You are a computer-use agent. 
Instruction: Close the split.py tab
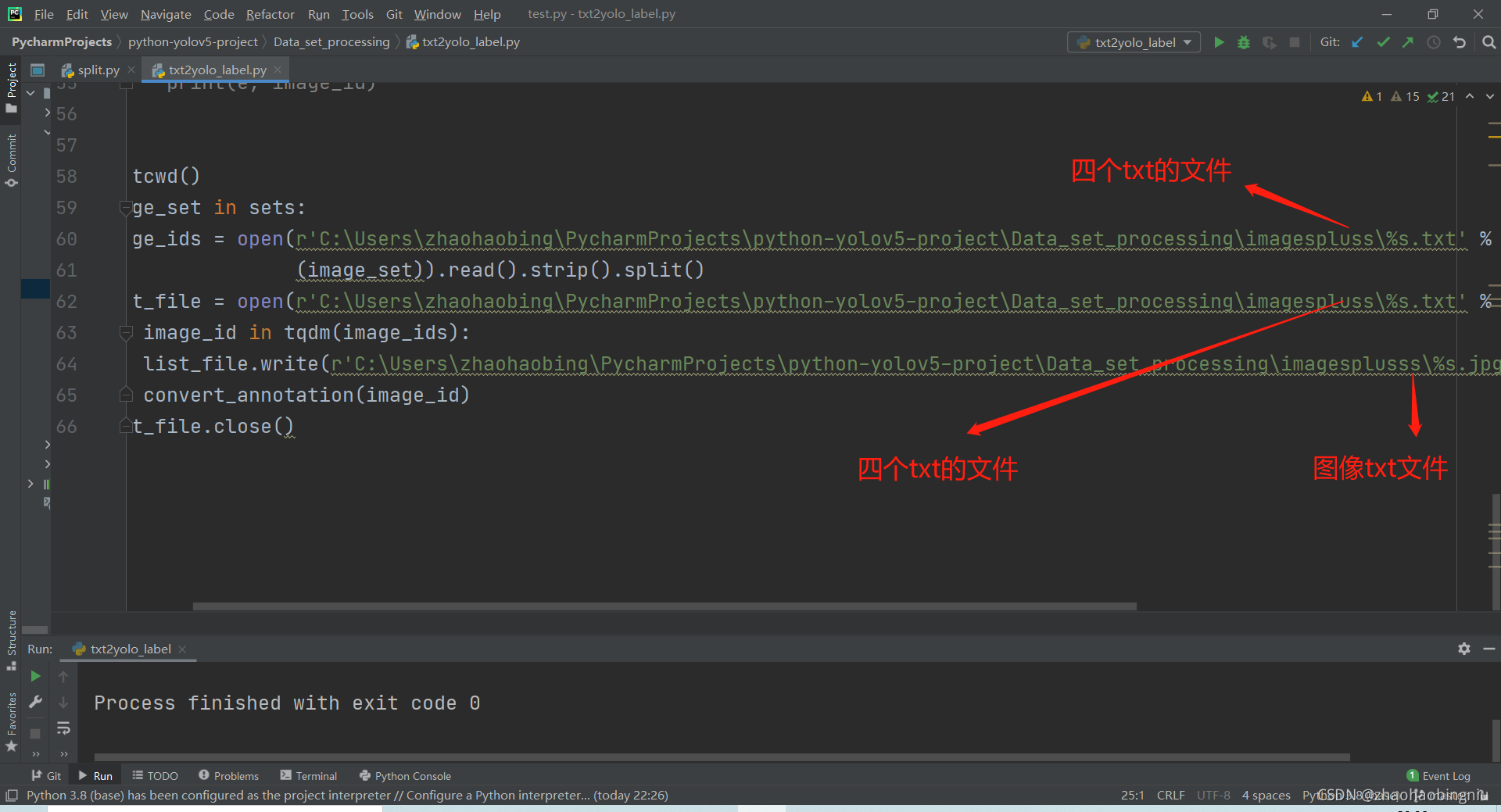(131, 70)
